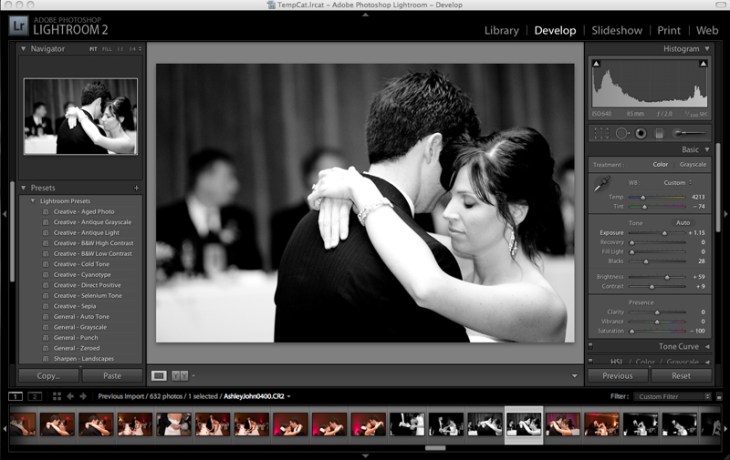
Task: Open second window display 2
Action: click(35, 396)
